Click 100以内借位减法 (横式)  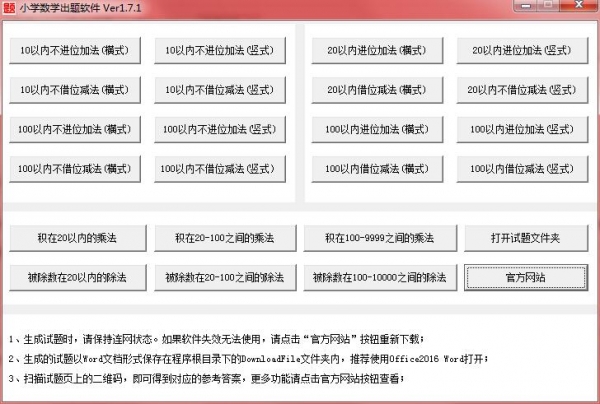[377, 169]
